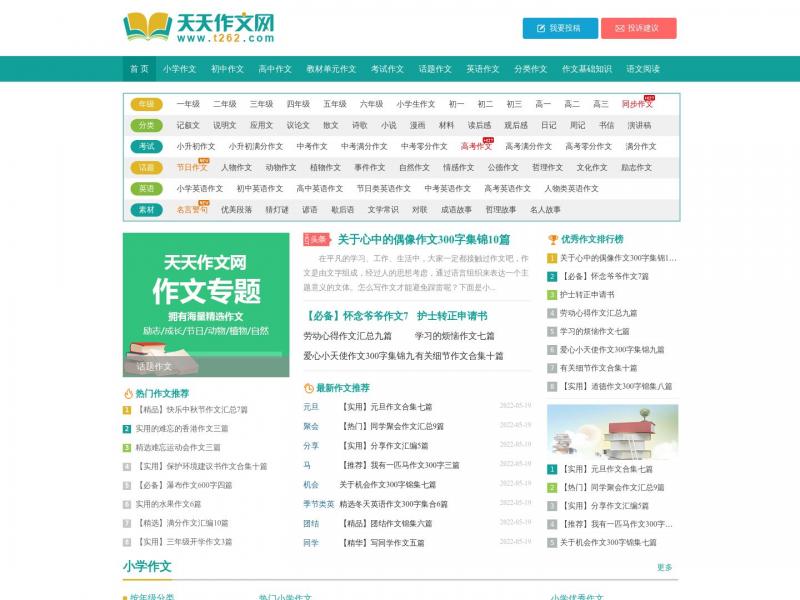
Task: Open 【热门】同学聚会作文汇总9篇 in latest list
Action: click(392, 426)
